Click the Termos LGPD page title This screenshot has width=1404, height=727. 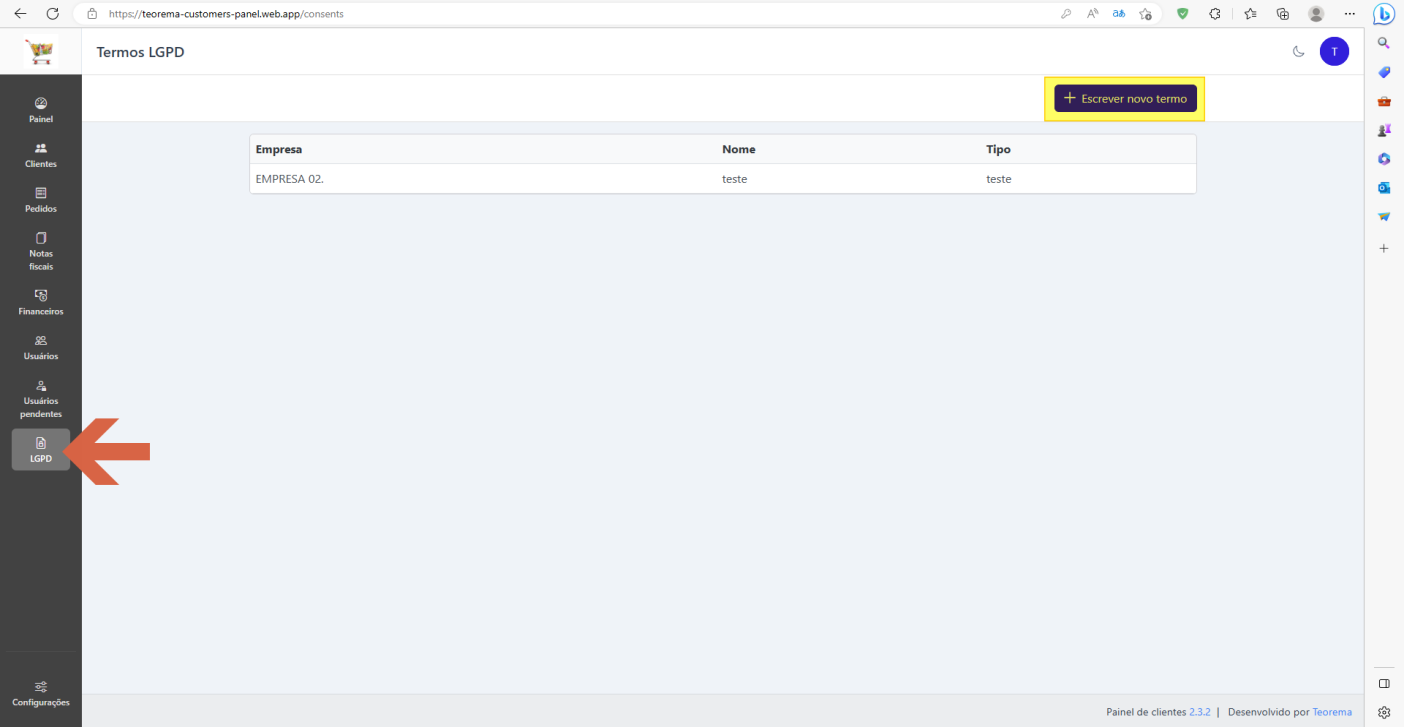pos(140,52)
